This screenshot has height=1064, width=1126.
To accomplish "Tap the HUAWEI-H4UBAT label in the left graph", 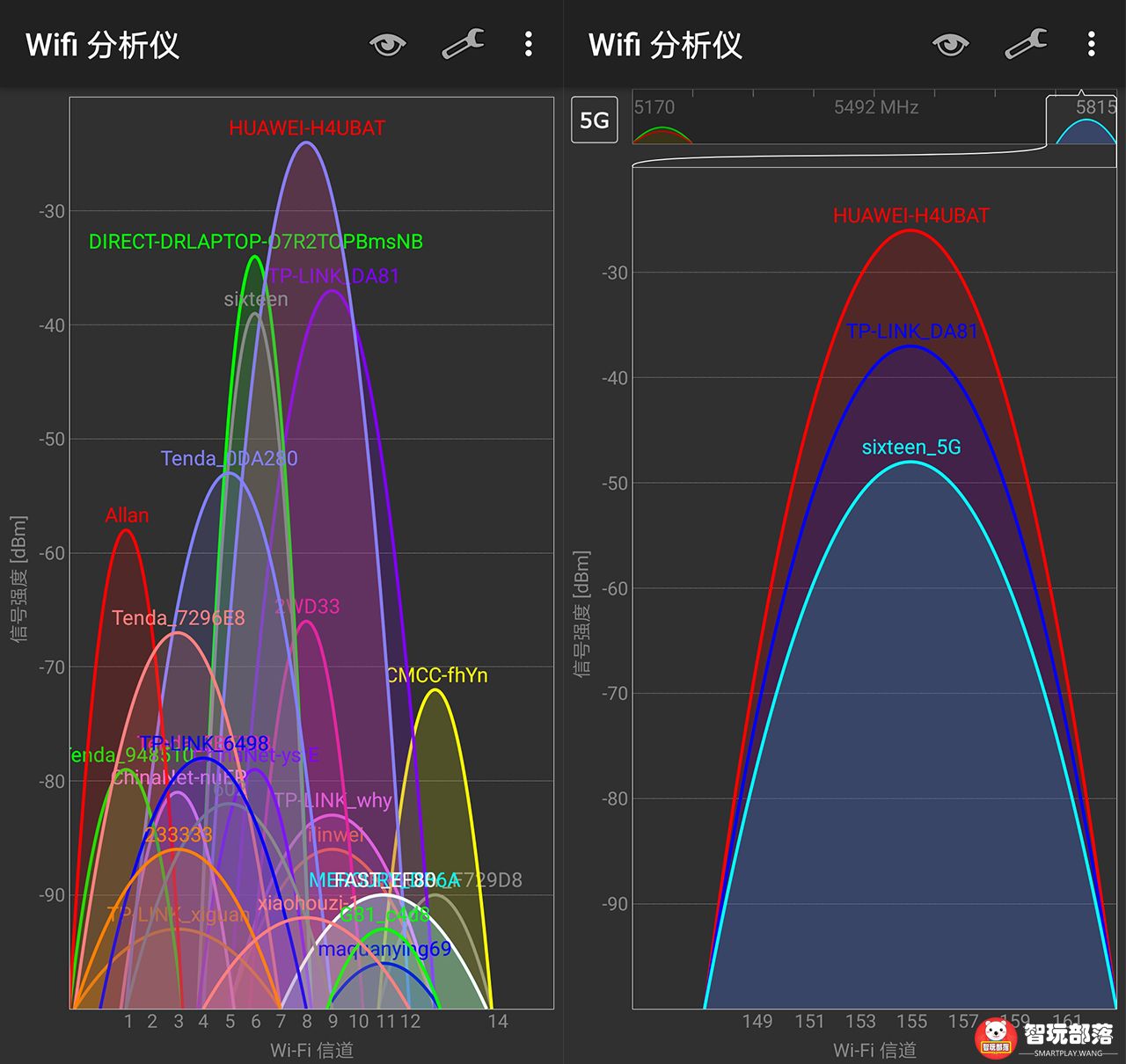I will click(307, 128).
